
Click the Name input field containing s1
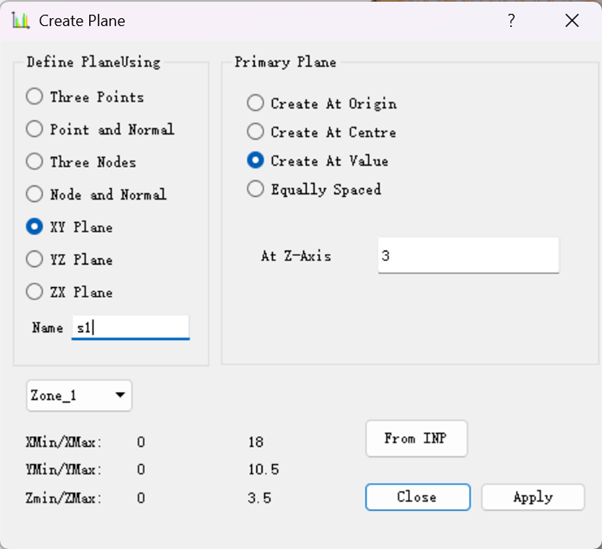point(131,327)
